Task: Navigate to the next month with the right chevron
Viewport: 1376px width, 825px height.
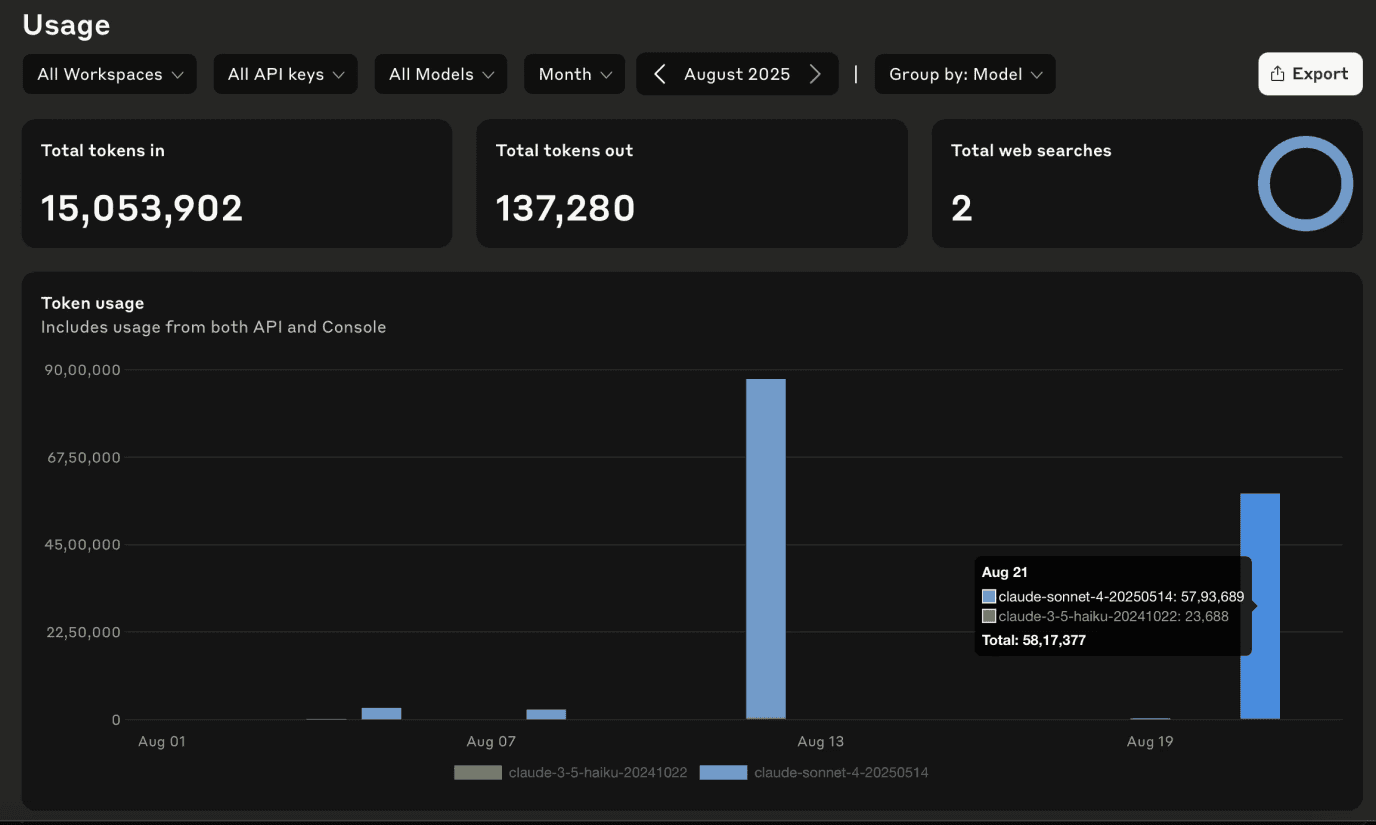Action: click(815, 73)
